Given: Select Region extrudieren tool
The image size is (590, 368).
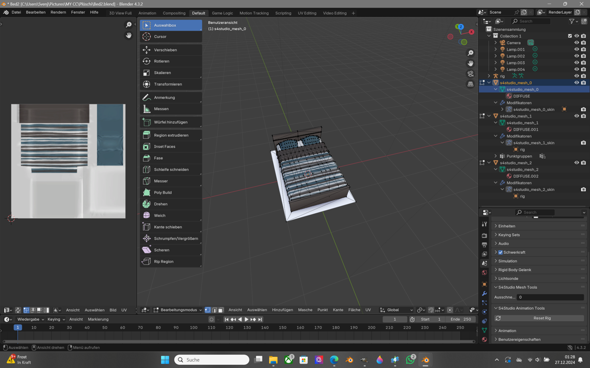Looking at the screenshot, I should (x=171, y=135).
